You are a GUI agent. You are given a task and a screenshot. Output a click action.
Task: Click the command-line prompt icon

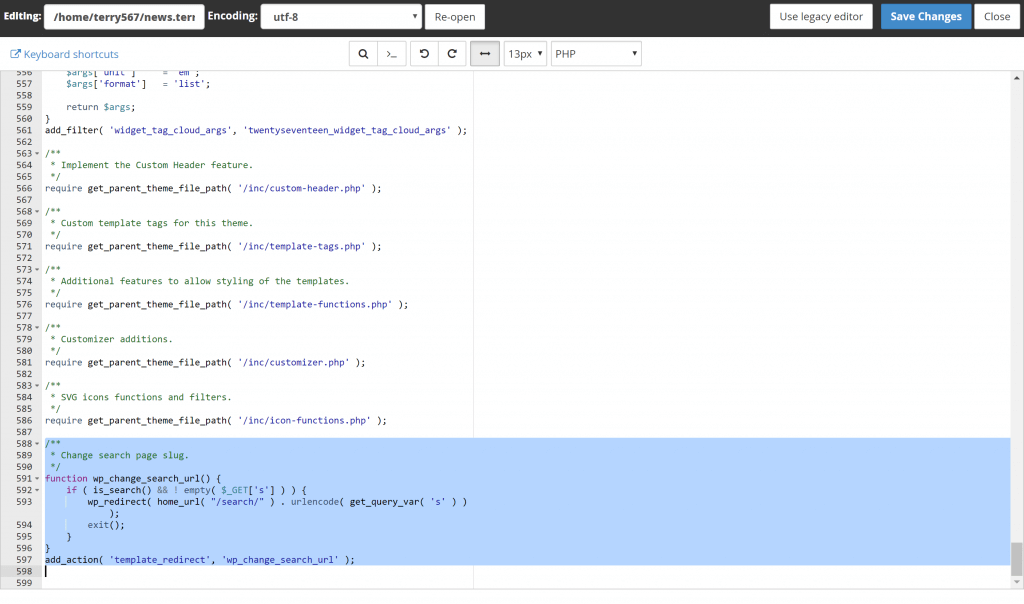[x=391, y=54]
